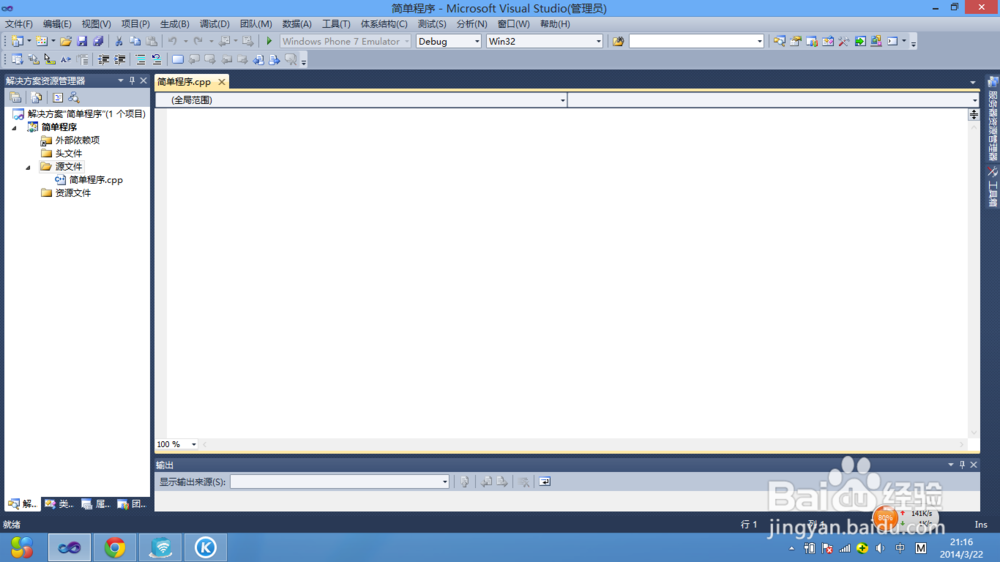Click the editor split handle above scrollbar
Image resolution: width=1000 pixels, height=562 pixels.
[974, 115]
